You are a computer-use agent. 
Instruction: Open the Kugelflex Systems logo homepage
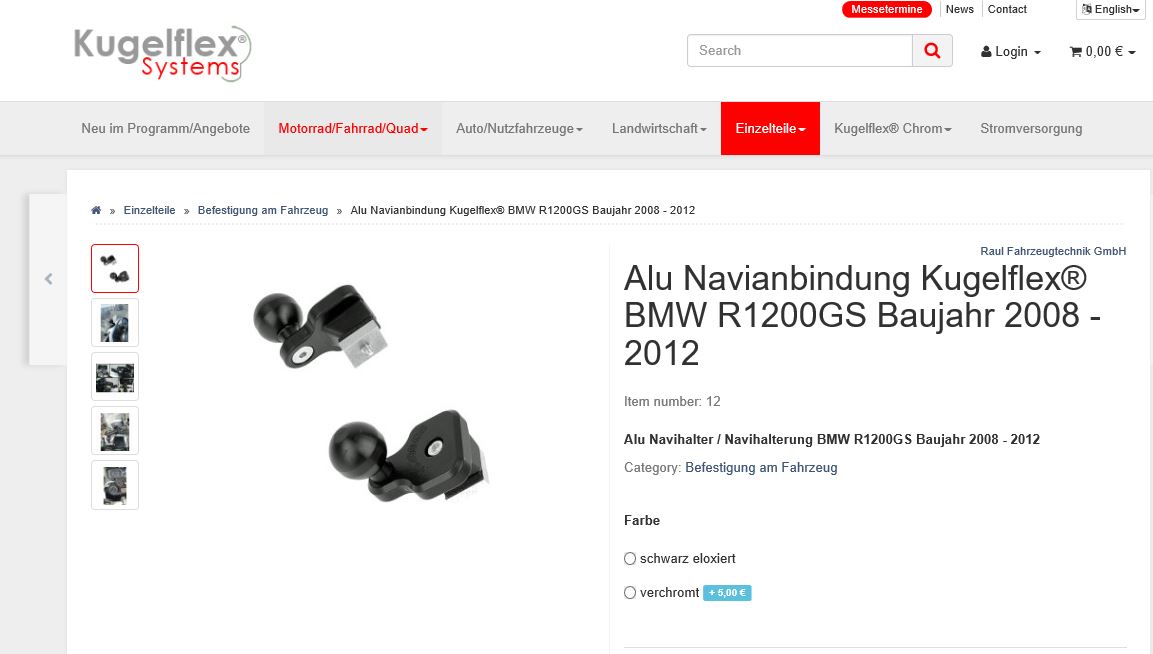pyautogui.click(x=163, y=53)
